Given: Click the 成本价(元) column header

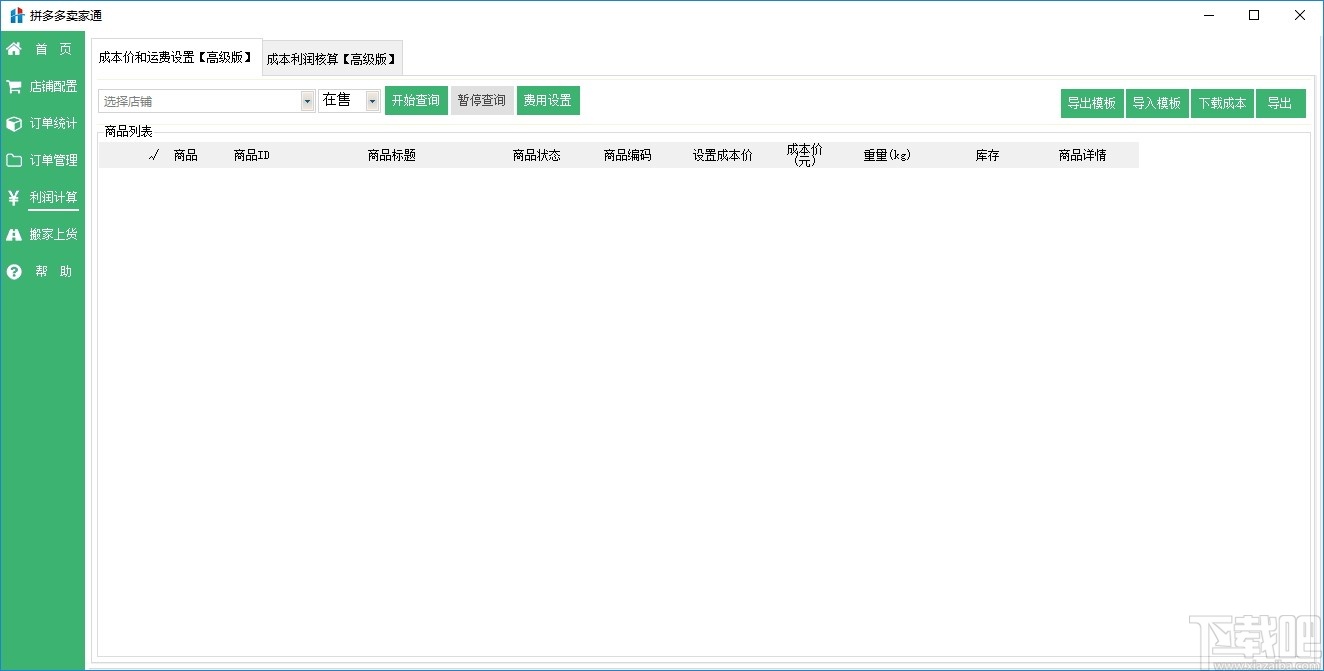Looking at the screenshot, I should (x=804, y=155).
